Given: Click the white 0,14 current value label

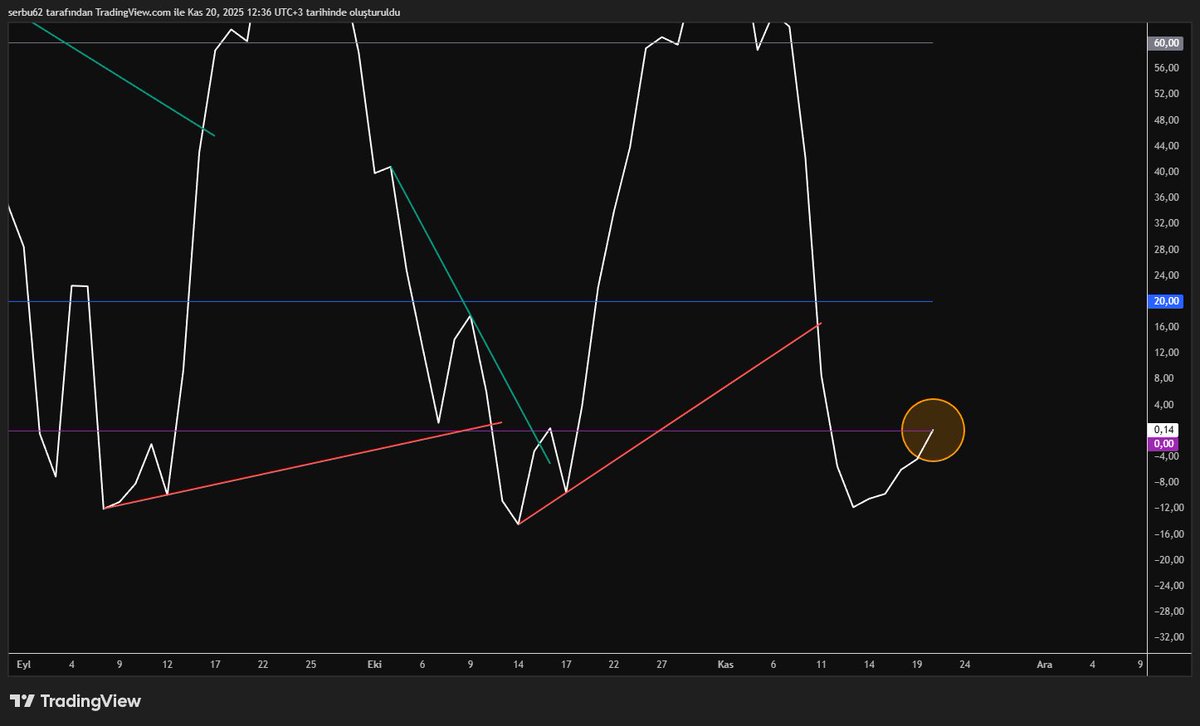Looking at the screenshot, I should click(x=1164, y=430).
